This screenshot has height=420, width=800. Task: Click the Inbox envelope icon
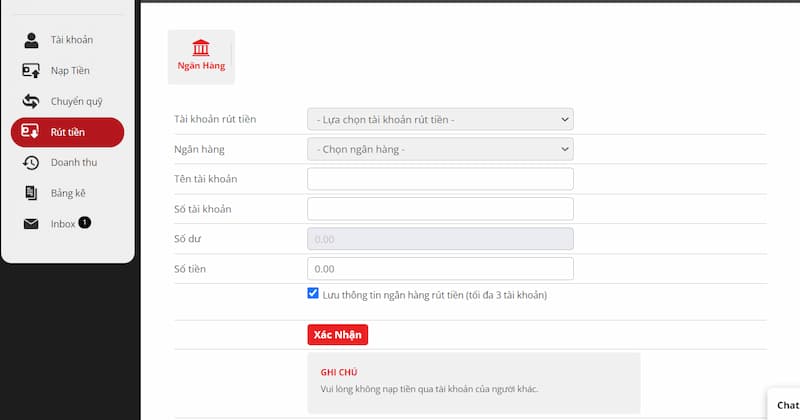pos(31,224)
